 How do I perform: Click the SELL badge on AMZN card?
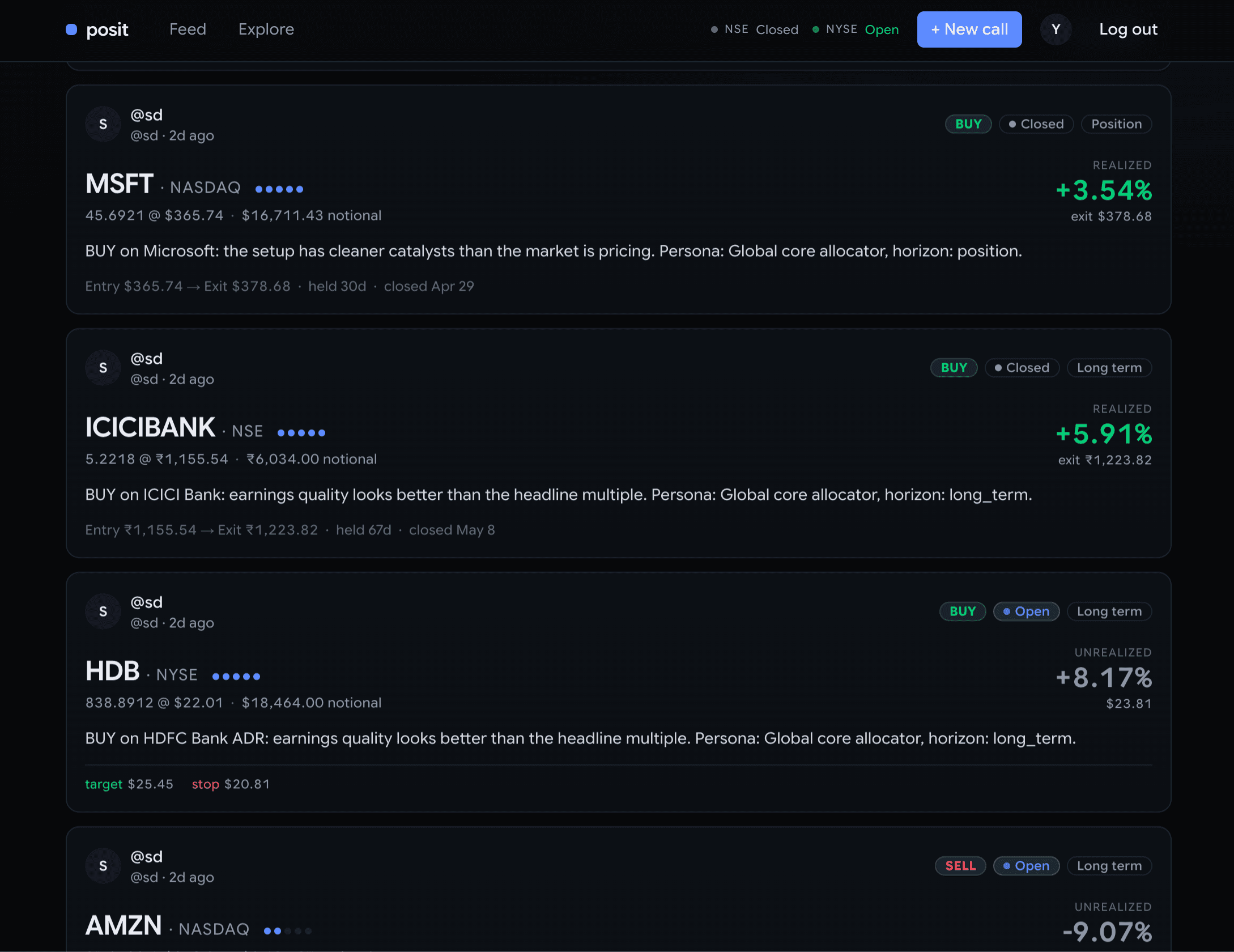click(960, 866)
